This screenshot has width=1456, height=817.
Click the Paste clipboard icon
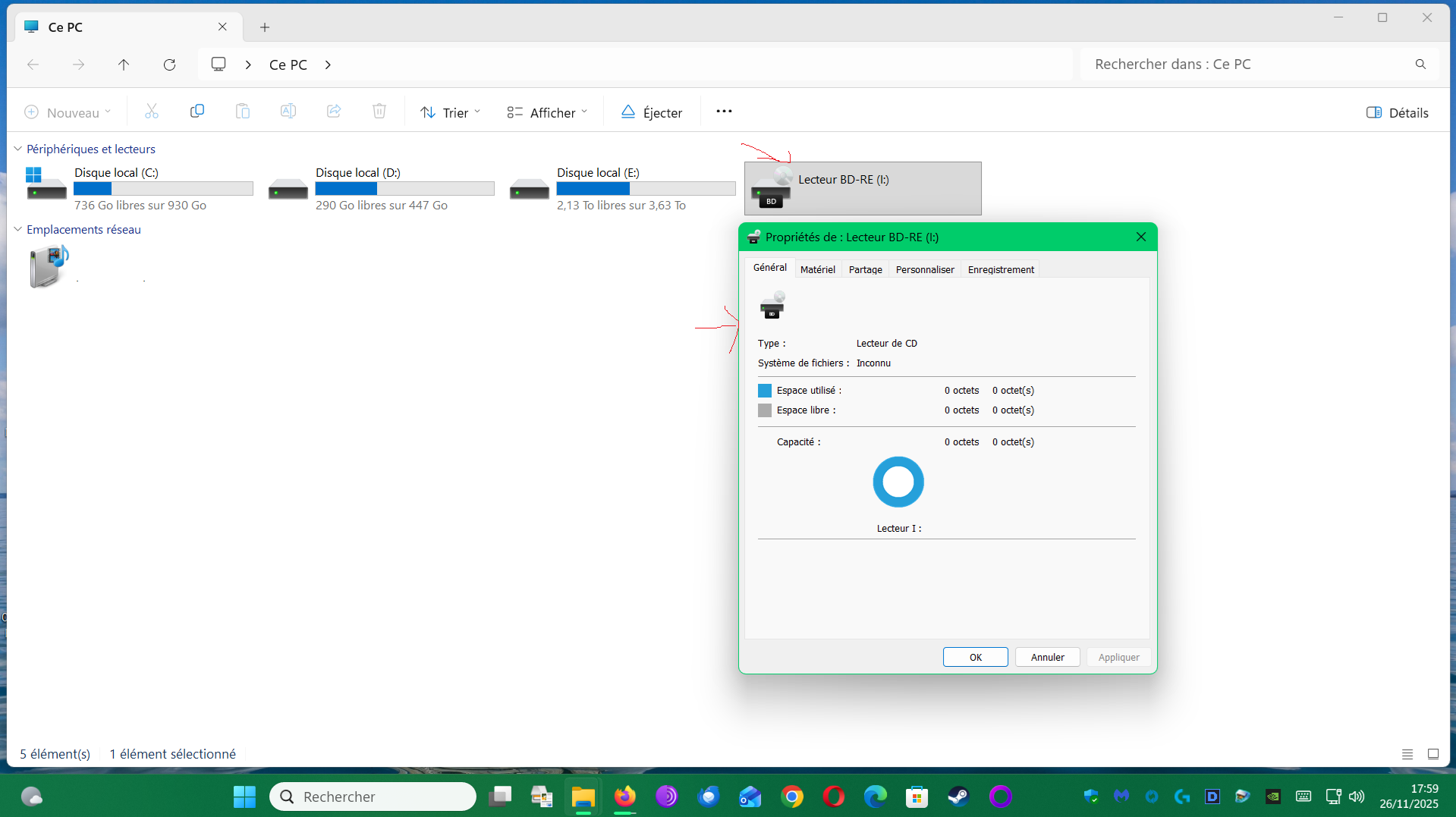tap(243, 112)
